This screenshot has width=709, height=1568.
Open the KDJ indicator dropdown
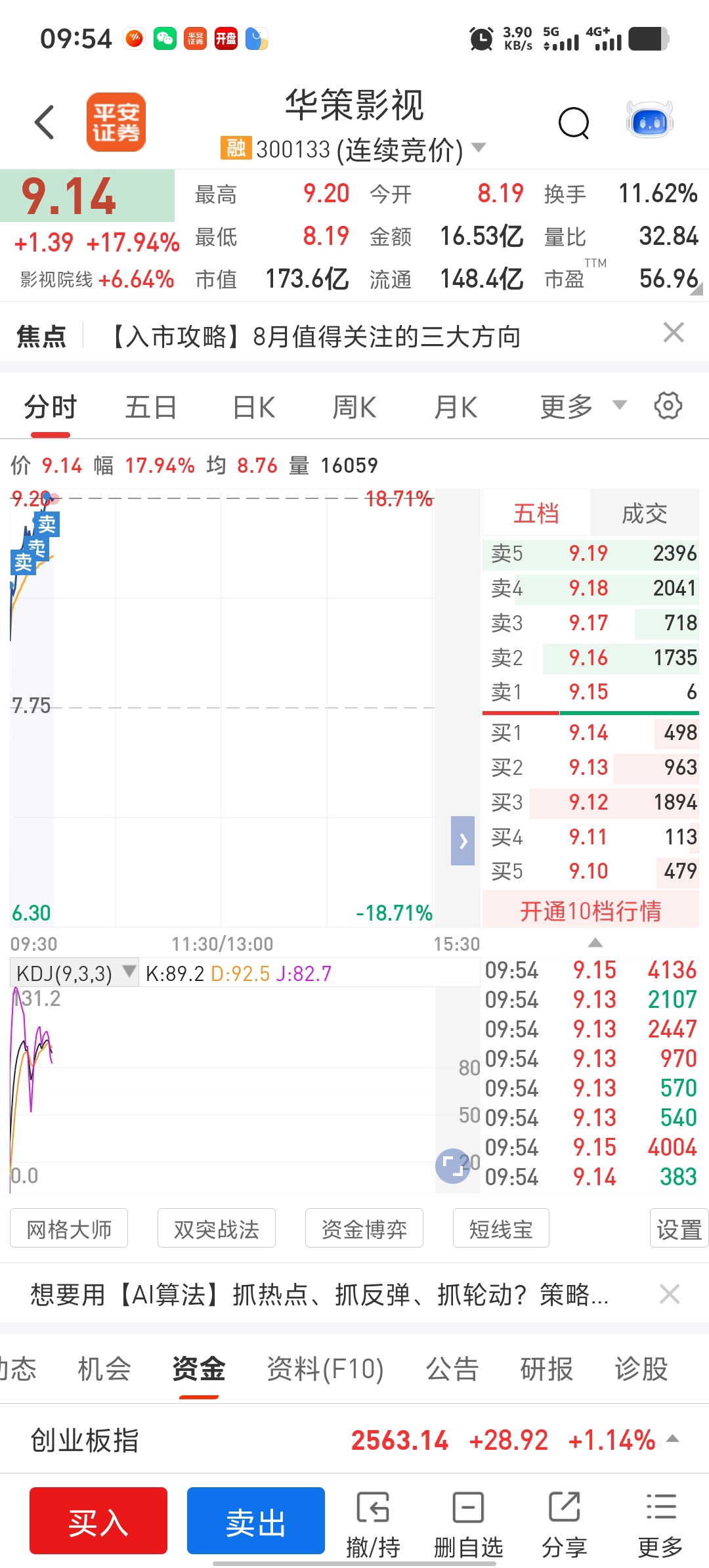pyautogui.click(x=74, y=972)
